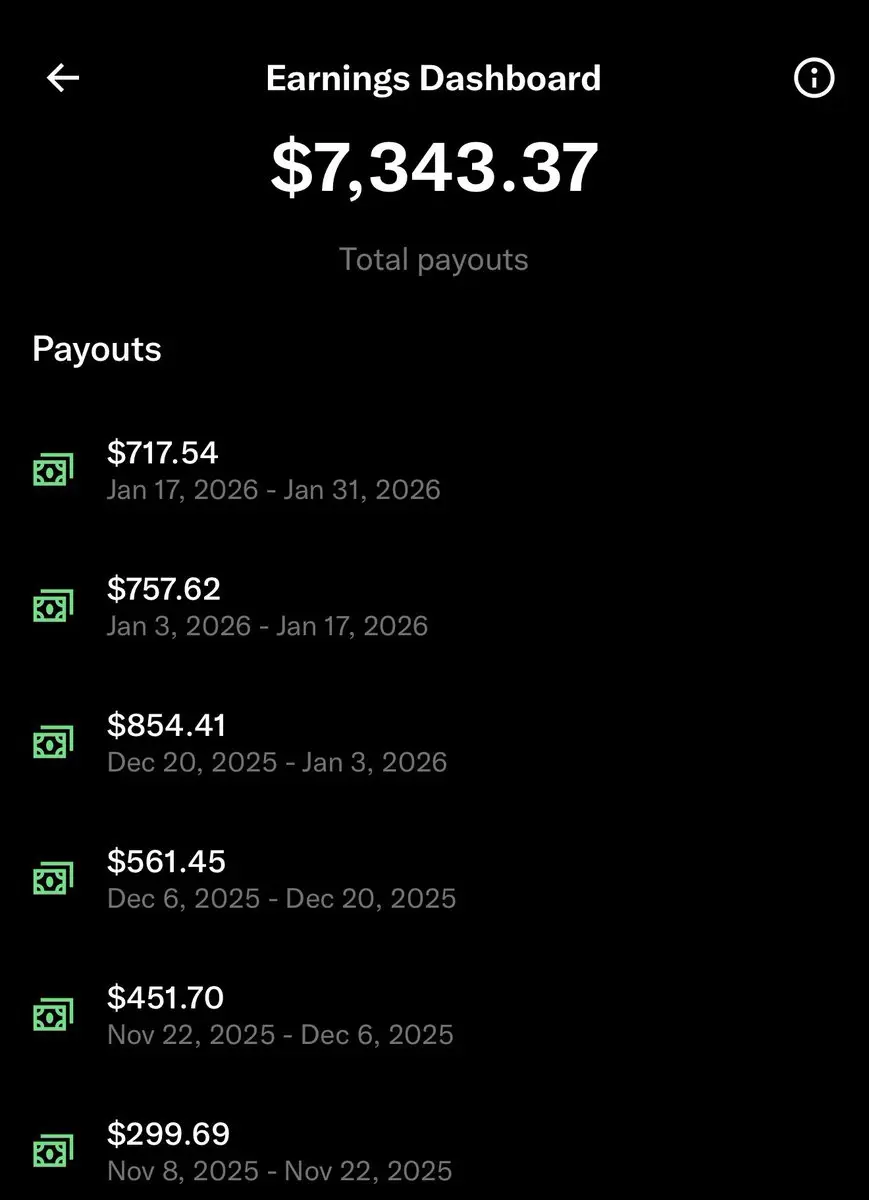Viewport: 869px width, 1200px height.
Task: Click the Total payouts label
Action: [434, 260]
